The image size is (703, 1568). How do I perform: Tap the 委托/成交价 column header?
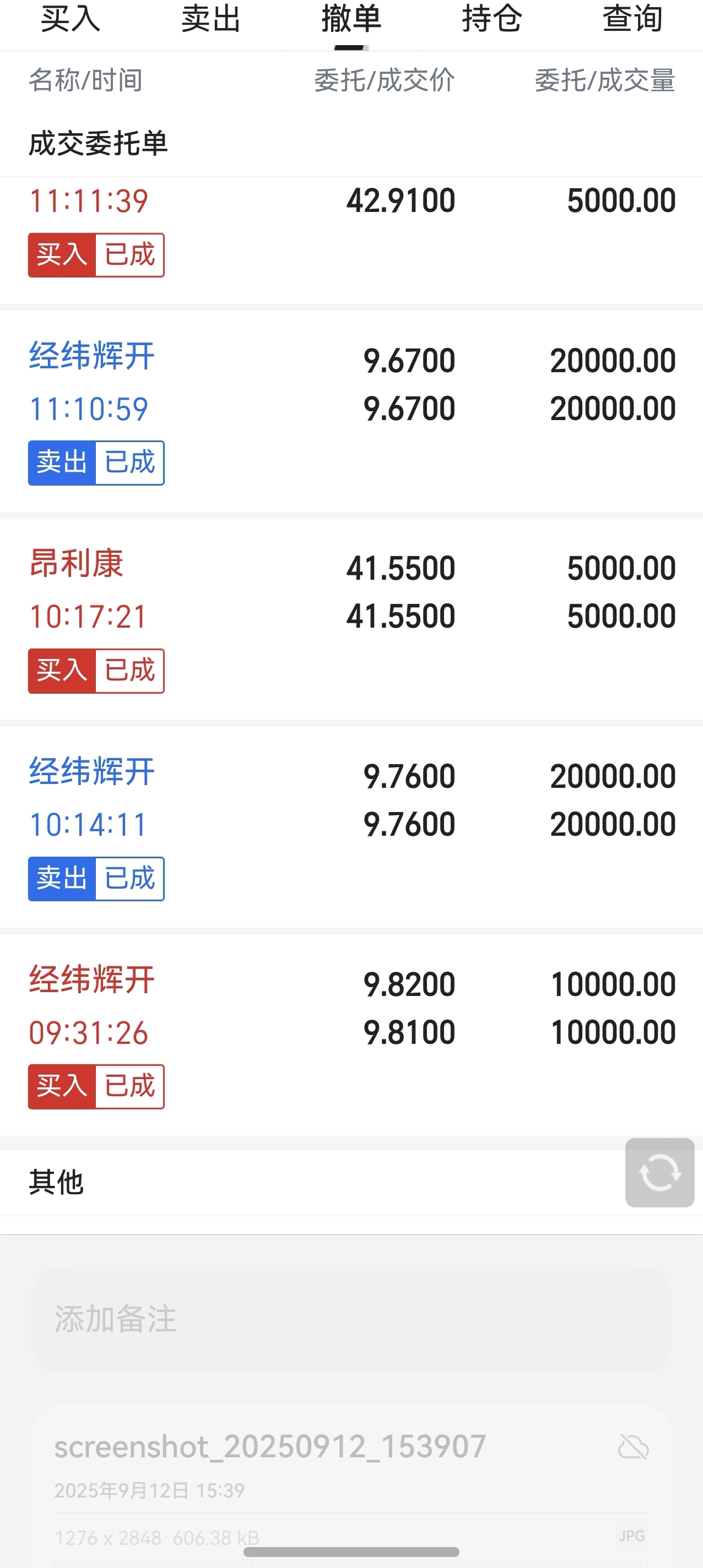[385, 80]
